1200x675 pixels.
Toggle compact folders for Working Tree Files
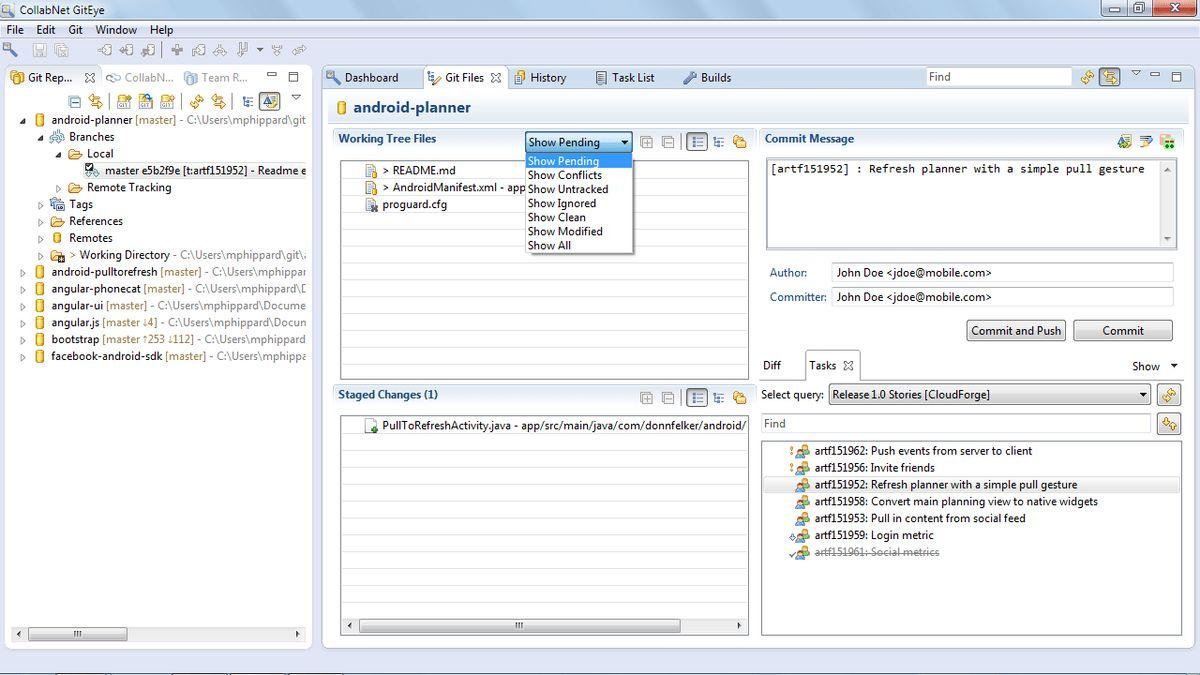(739, 142)
